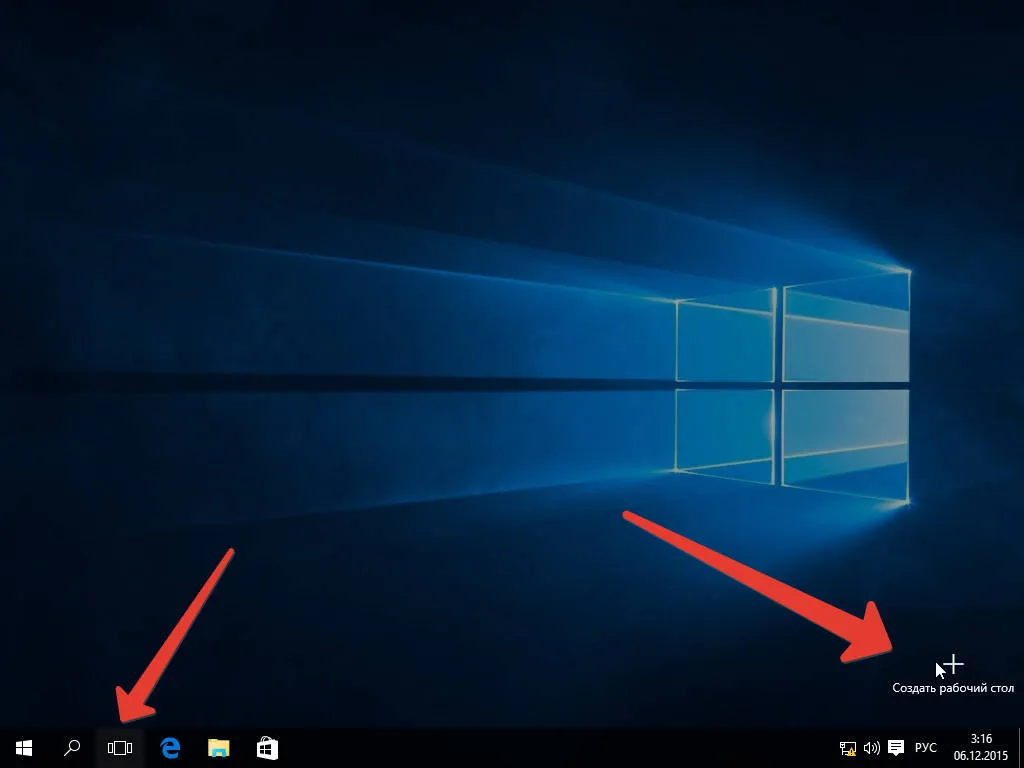
Task: Open network status tray icon
Action: 848,748
